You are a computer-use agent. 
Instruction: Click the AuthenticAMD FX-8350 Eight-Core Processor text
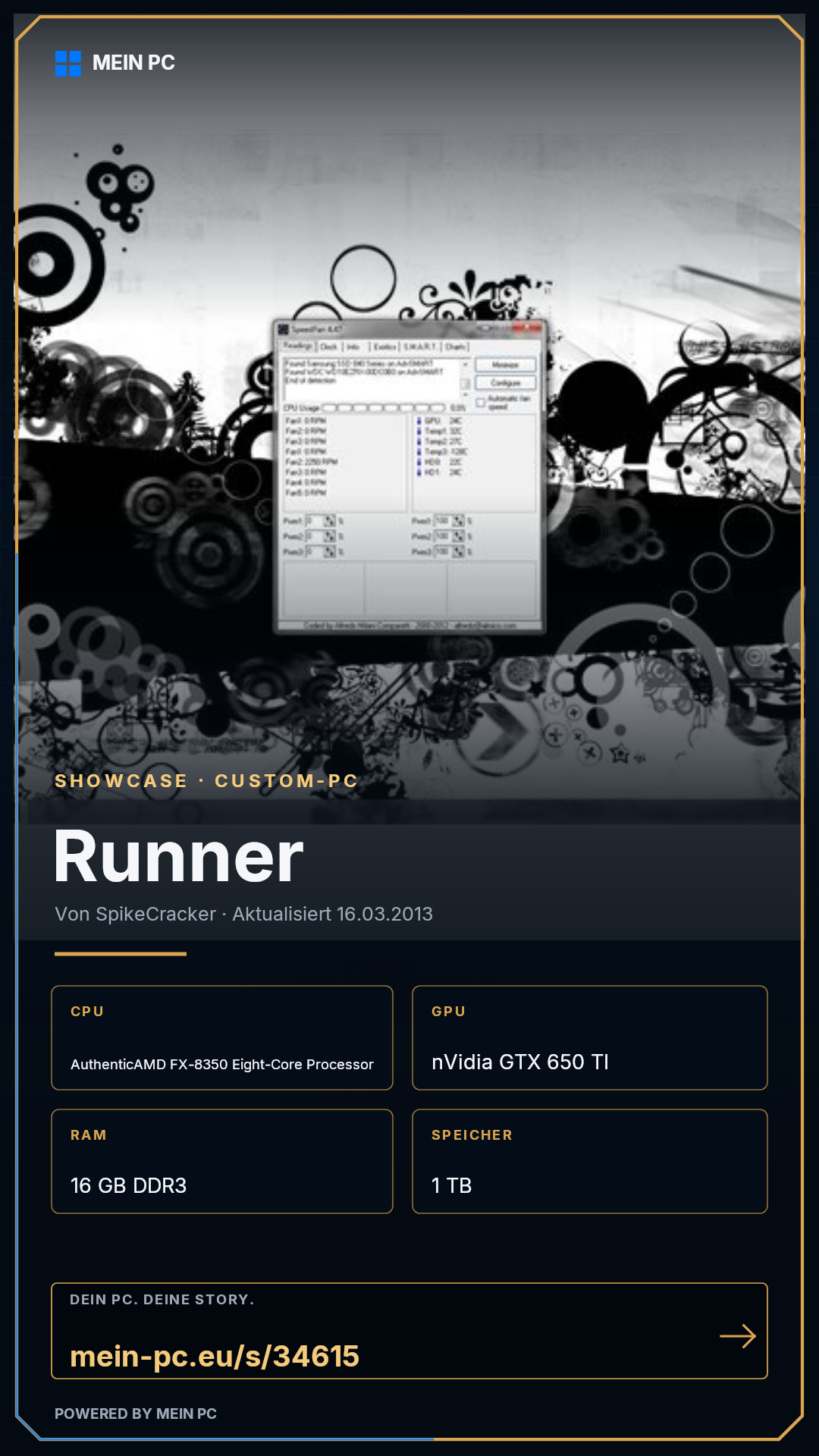(222, 1065)
